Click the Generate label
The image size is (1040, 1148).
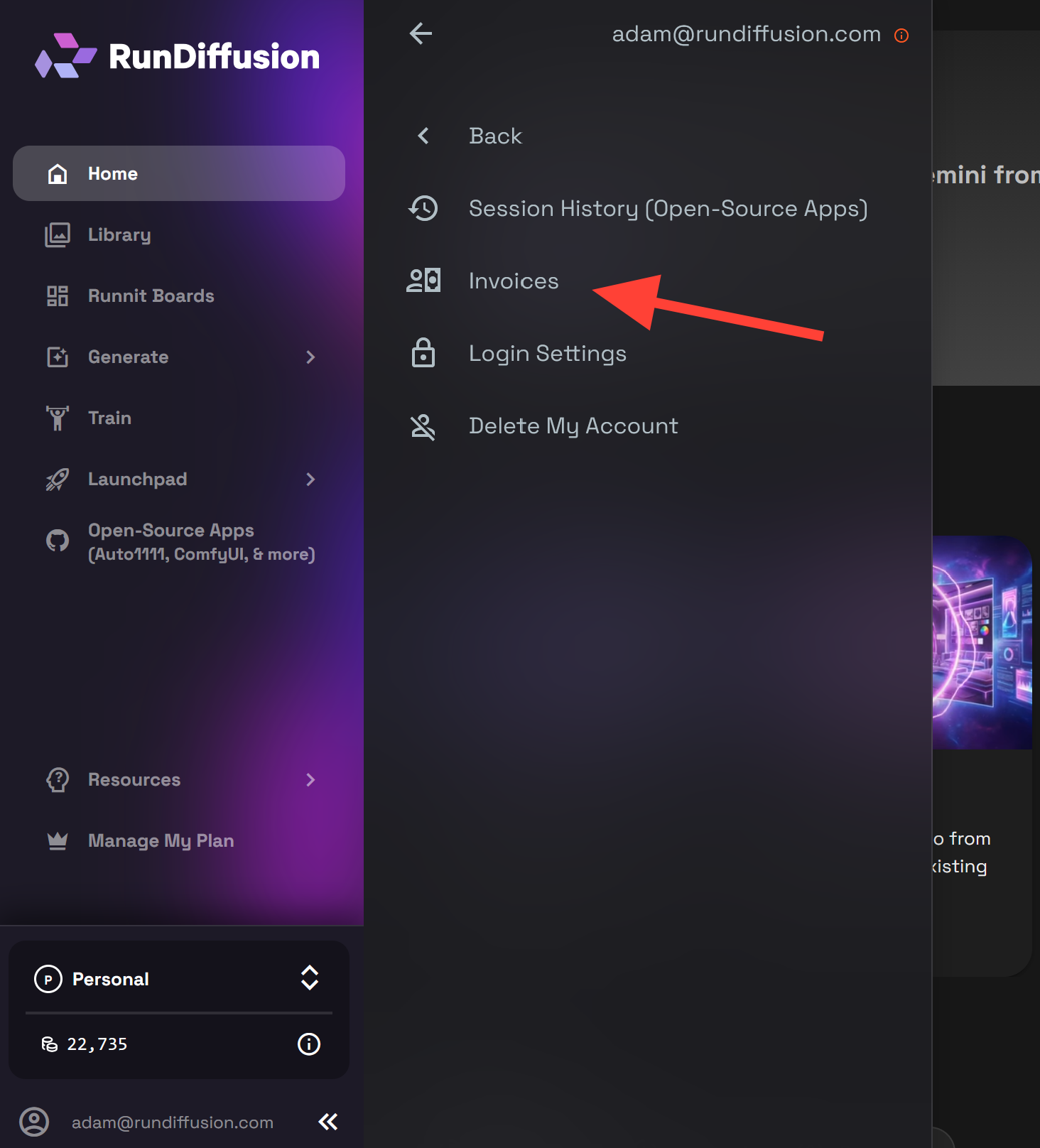[x=129, y=357]
